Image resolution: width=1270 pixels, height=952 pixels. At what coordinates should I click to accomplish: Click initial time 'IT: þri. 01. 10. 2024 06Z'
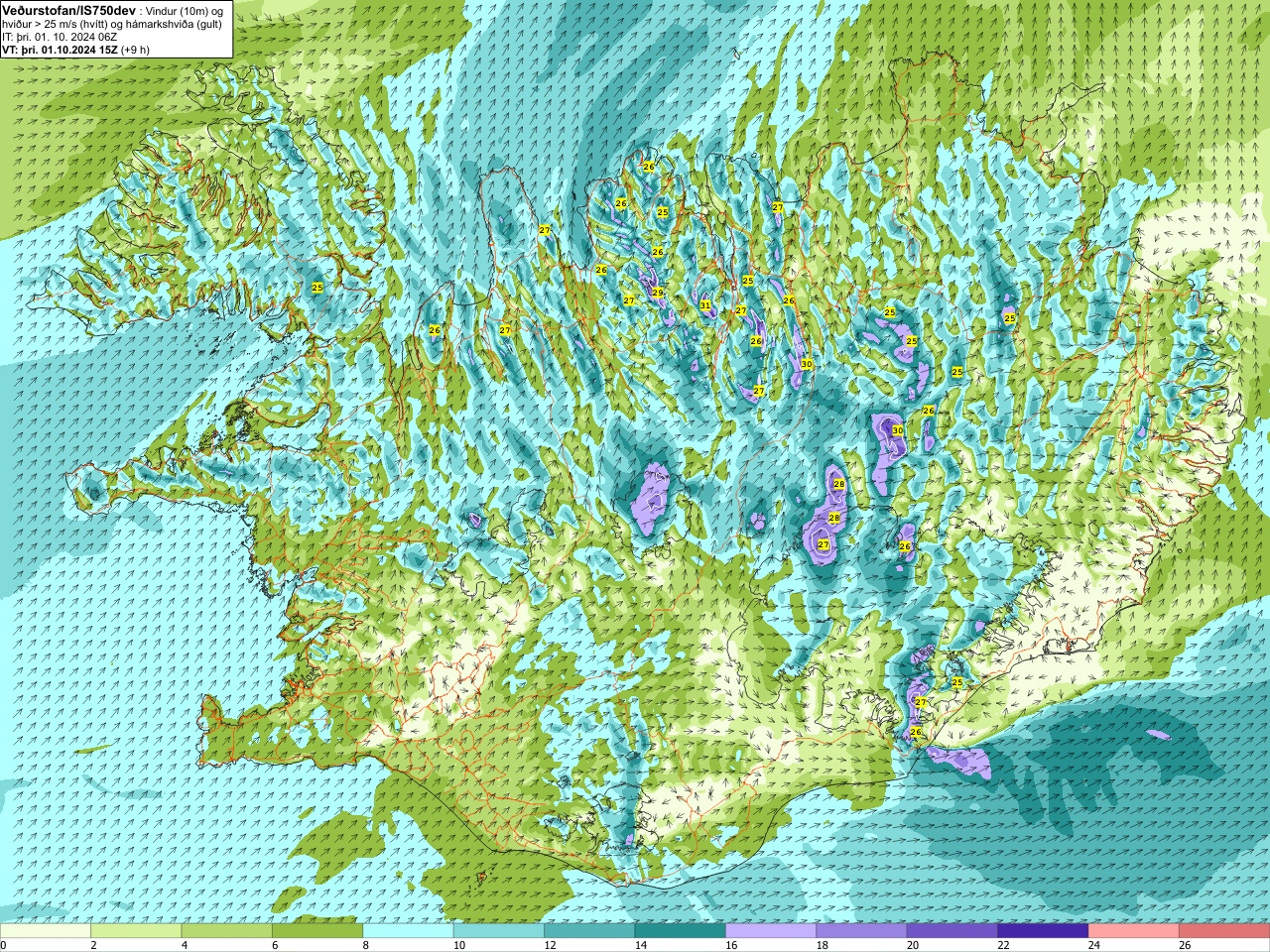pyautogui.click(x=60, y=37)
